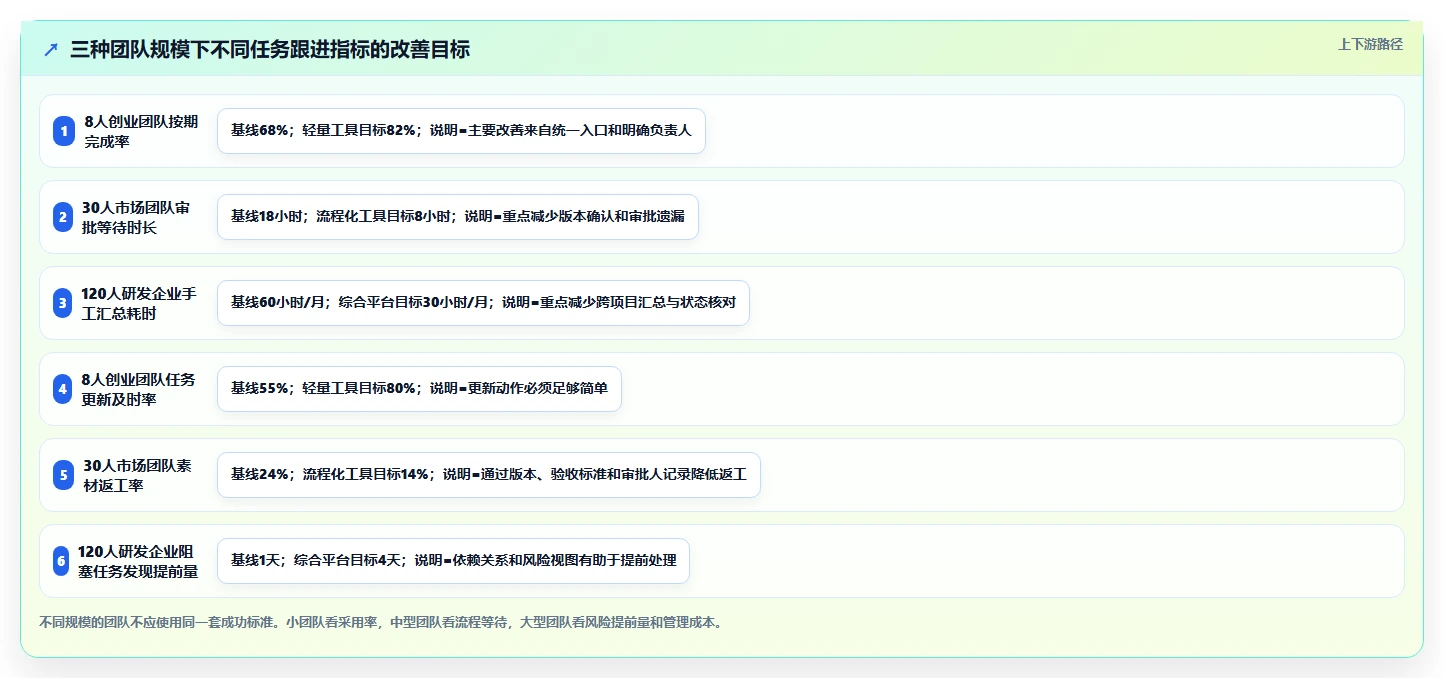Select the label 120人研发企业手工汇总耗时
Image resolution: width=1444 pixels, height=678 pixels.
click(x=139, y=303)
